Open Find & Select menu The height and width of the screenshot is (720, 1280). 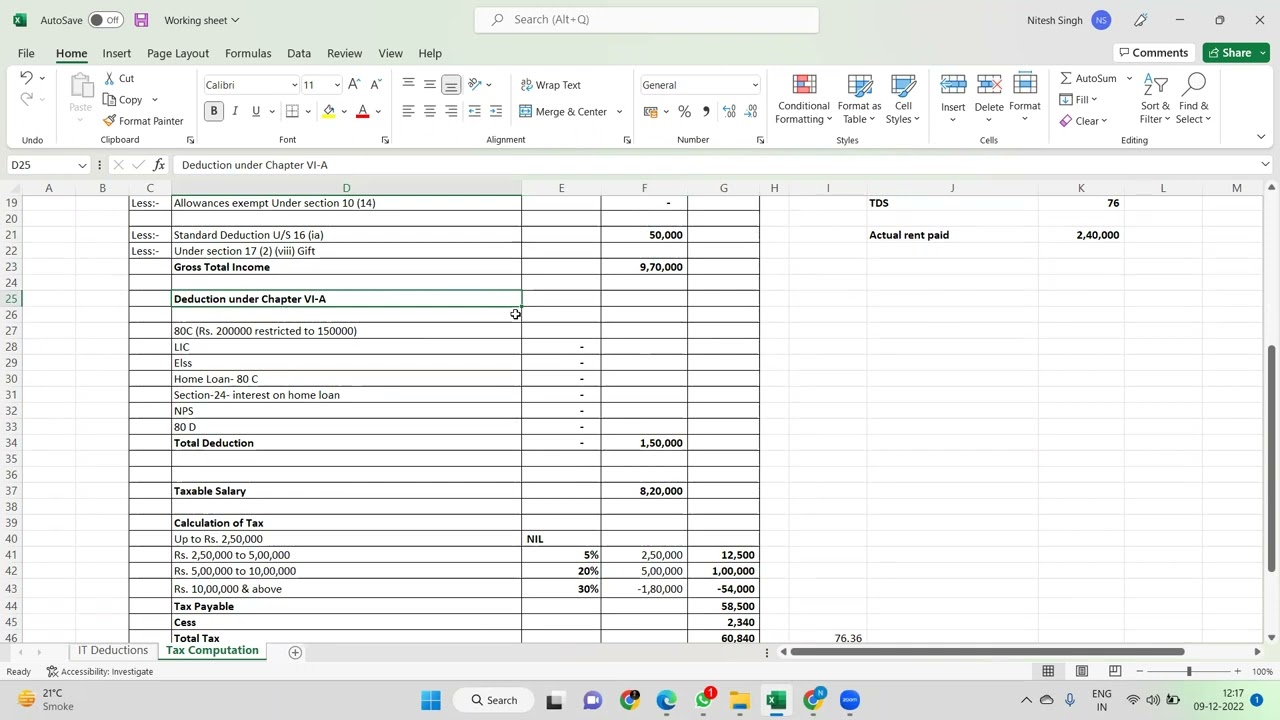1193,99
